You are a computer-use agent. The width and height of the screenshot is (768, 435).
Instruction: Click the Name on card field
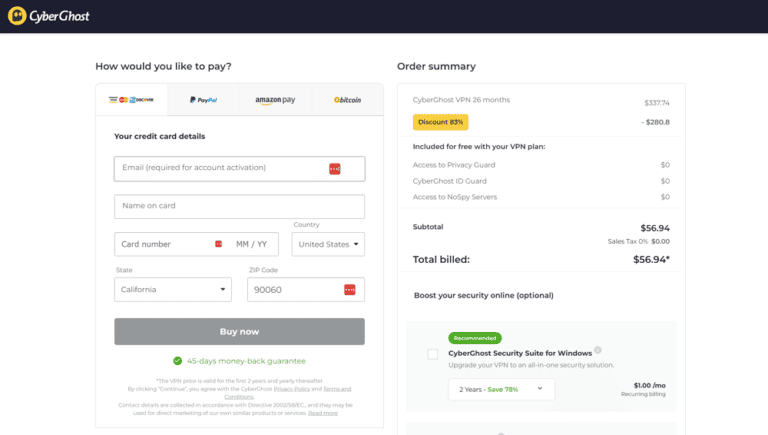239,207
